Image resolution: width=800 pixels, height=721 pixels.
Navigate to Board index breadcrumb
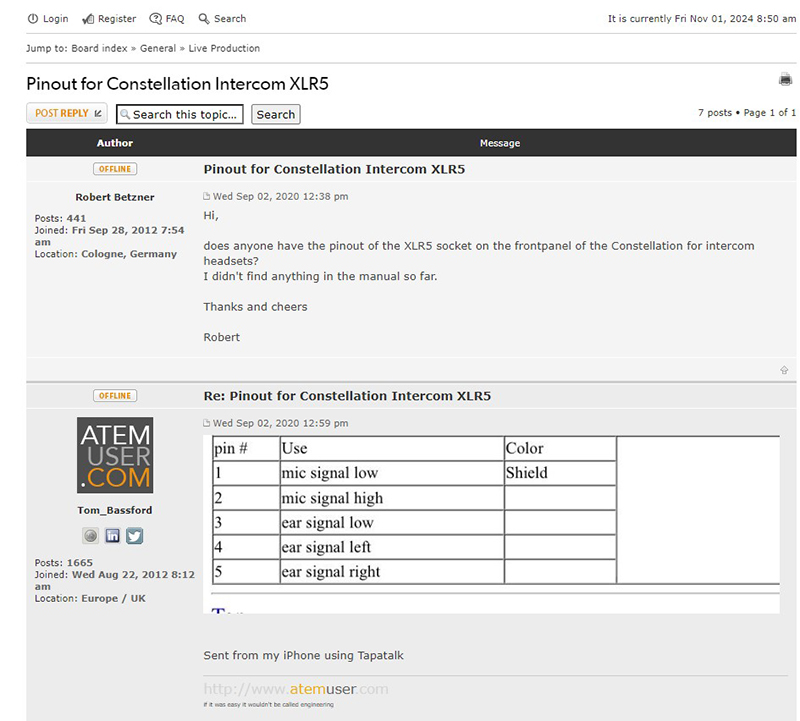(x=99, y=48)
